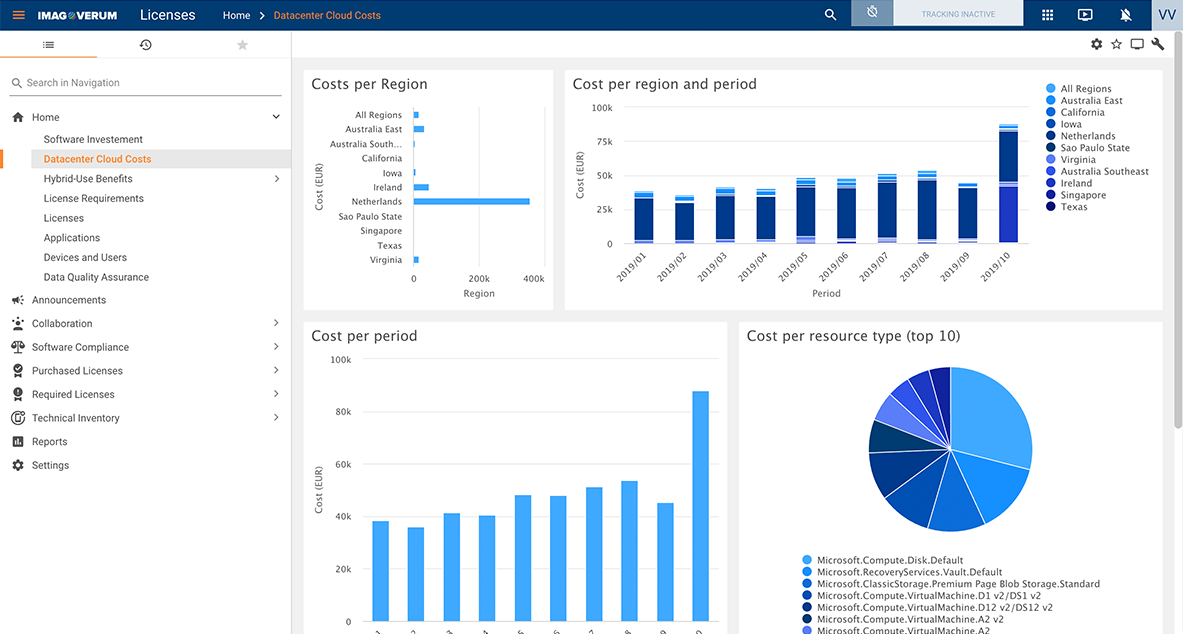Click the notification bell icon
The image size is (1183, 634).
click(x=1125, y=14)
